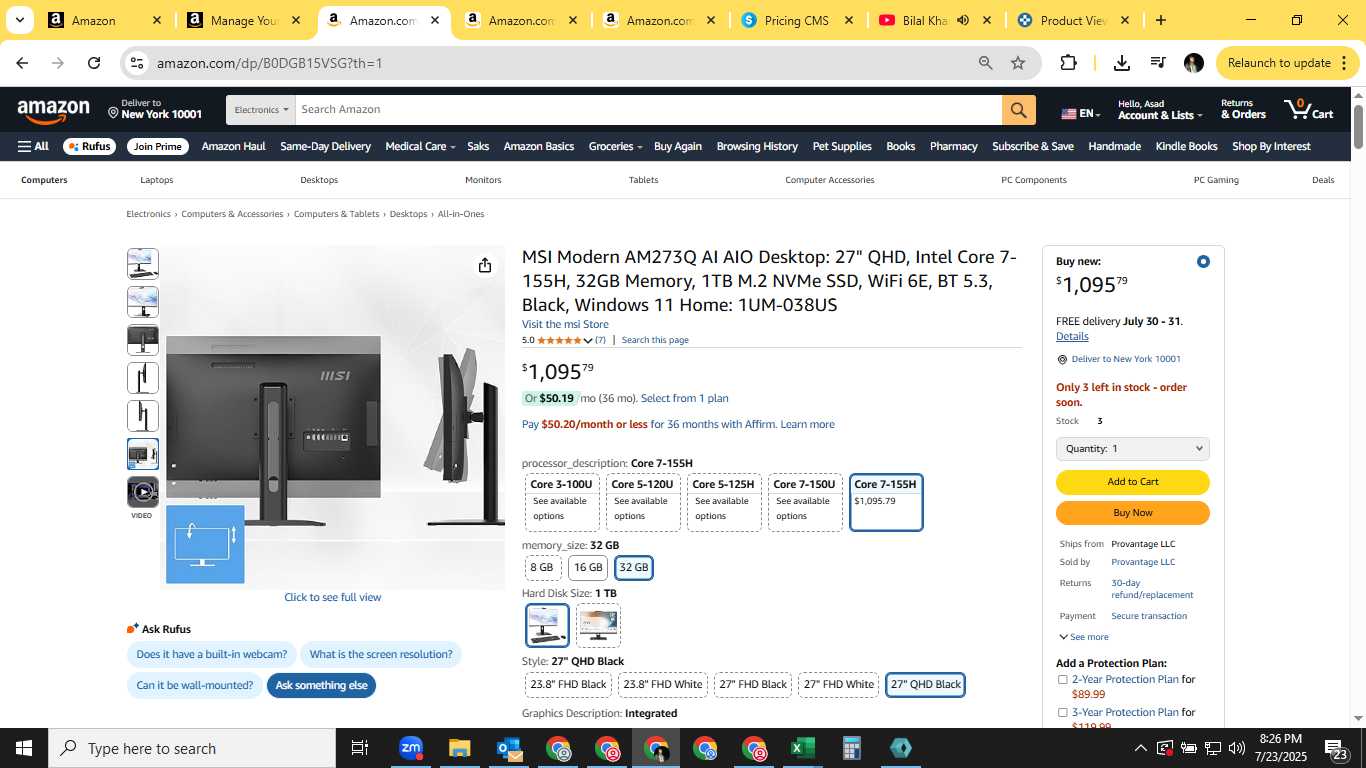Tick the 3-Year Protection Plan checkbox
The image size is (1366, 768).
(x=1062, y=713)
